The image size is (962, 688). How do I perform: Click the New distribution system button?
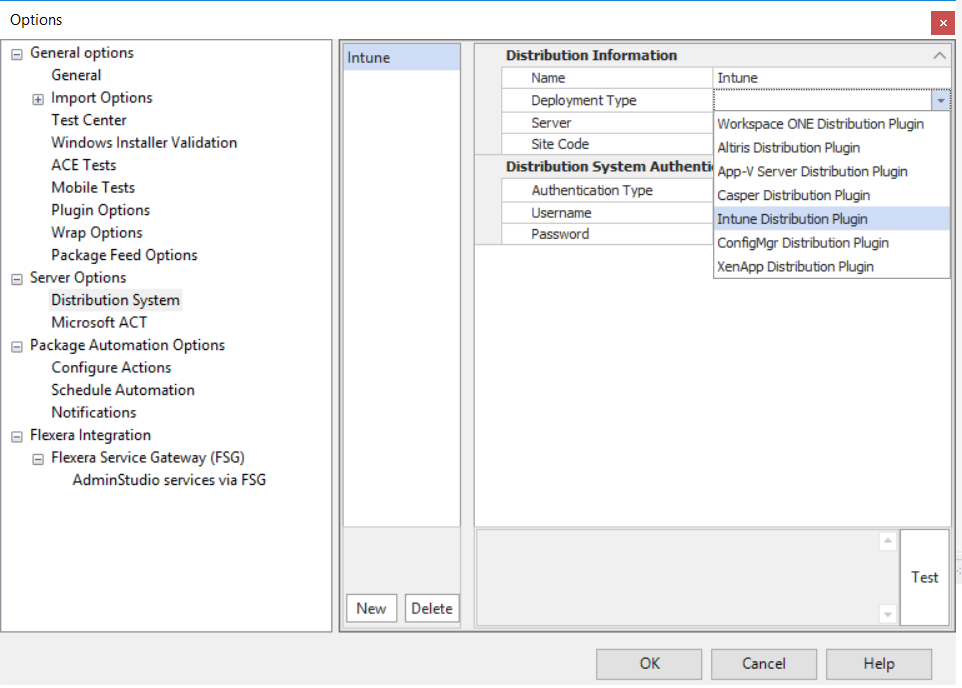[x=371, y=608]
